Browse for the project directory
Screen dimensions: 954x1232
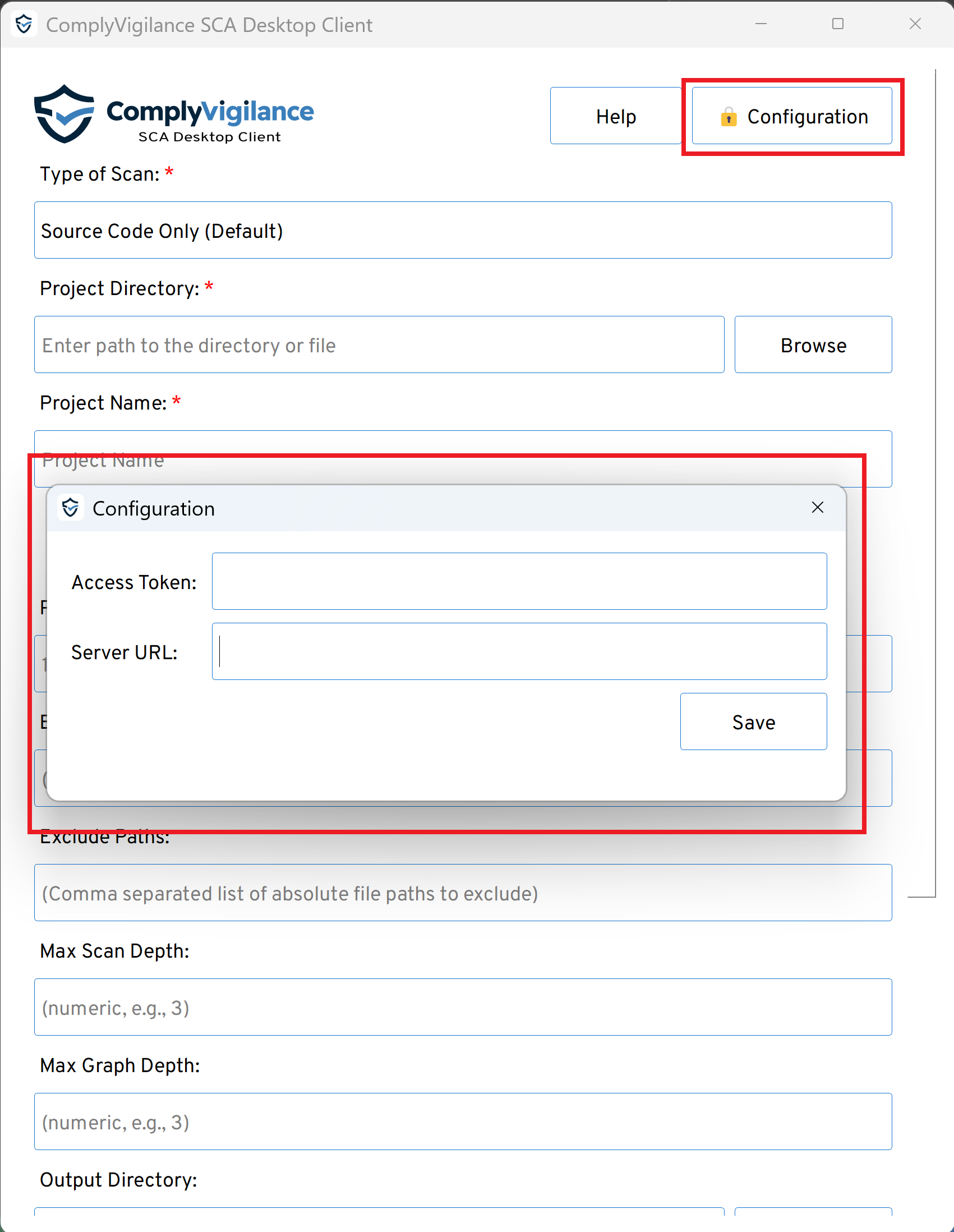tap(813, 344)
